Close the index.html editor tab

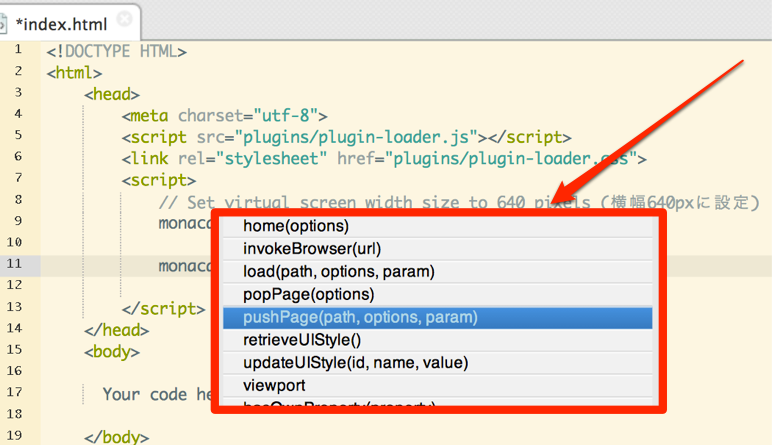click(x=124, y=19)
